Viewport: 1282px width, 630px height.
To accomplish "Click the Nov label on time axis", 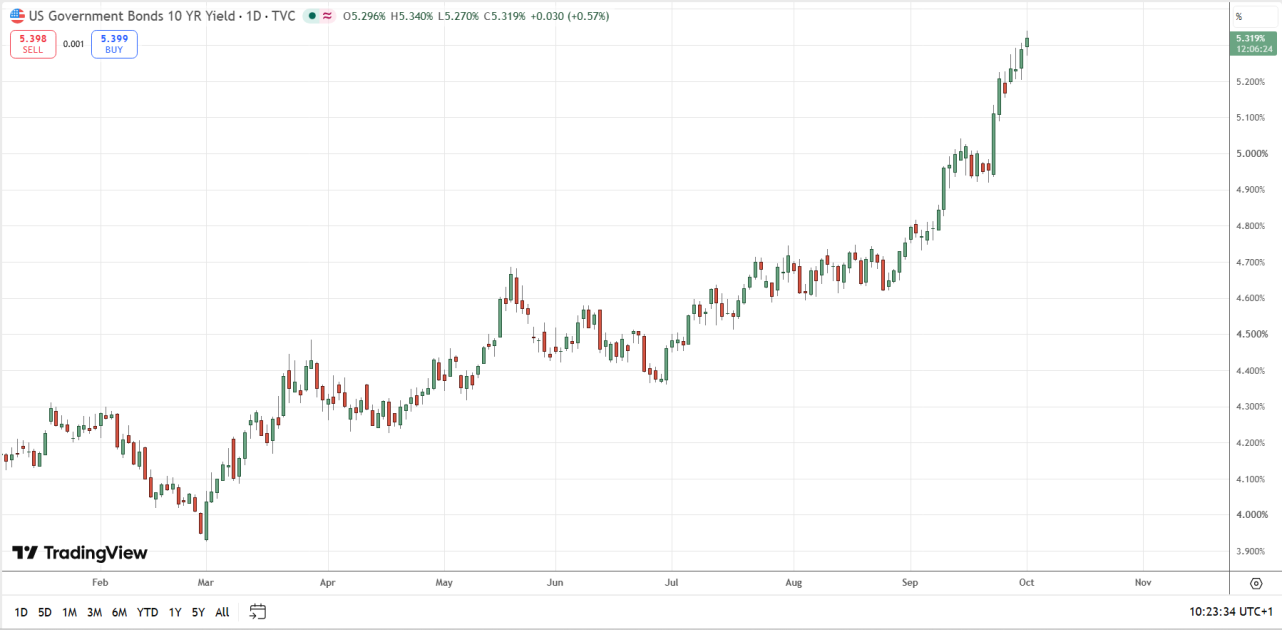I will [1143, 581].
